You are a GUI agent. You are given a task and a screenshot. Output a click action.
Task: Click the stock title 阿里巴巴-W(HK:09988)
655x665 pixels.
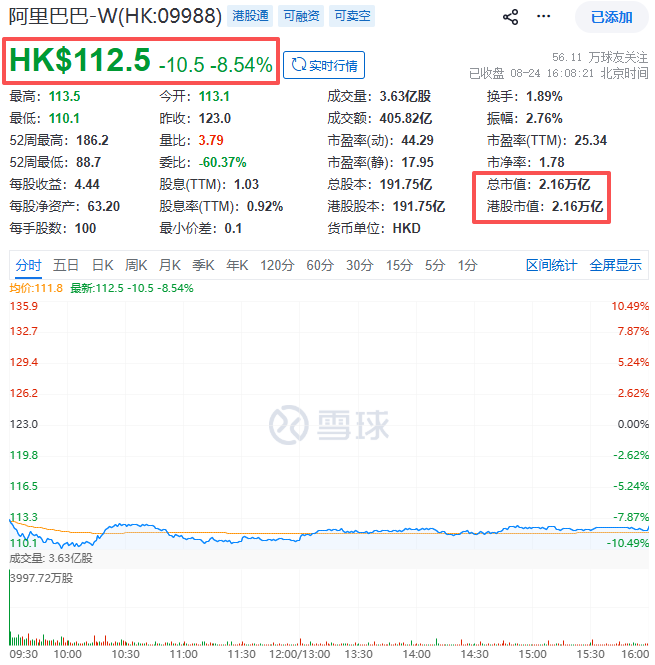click(x=115, y=16)
